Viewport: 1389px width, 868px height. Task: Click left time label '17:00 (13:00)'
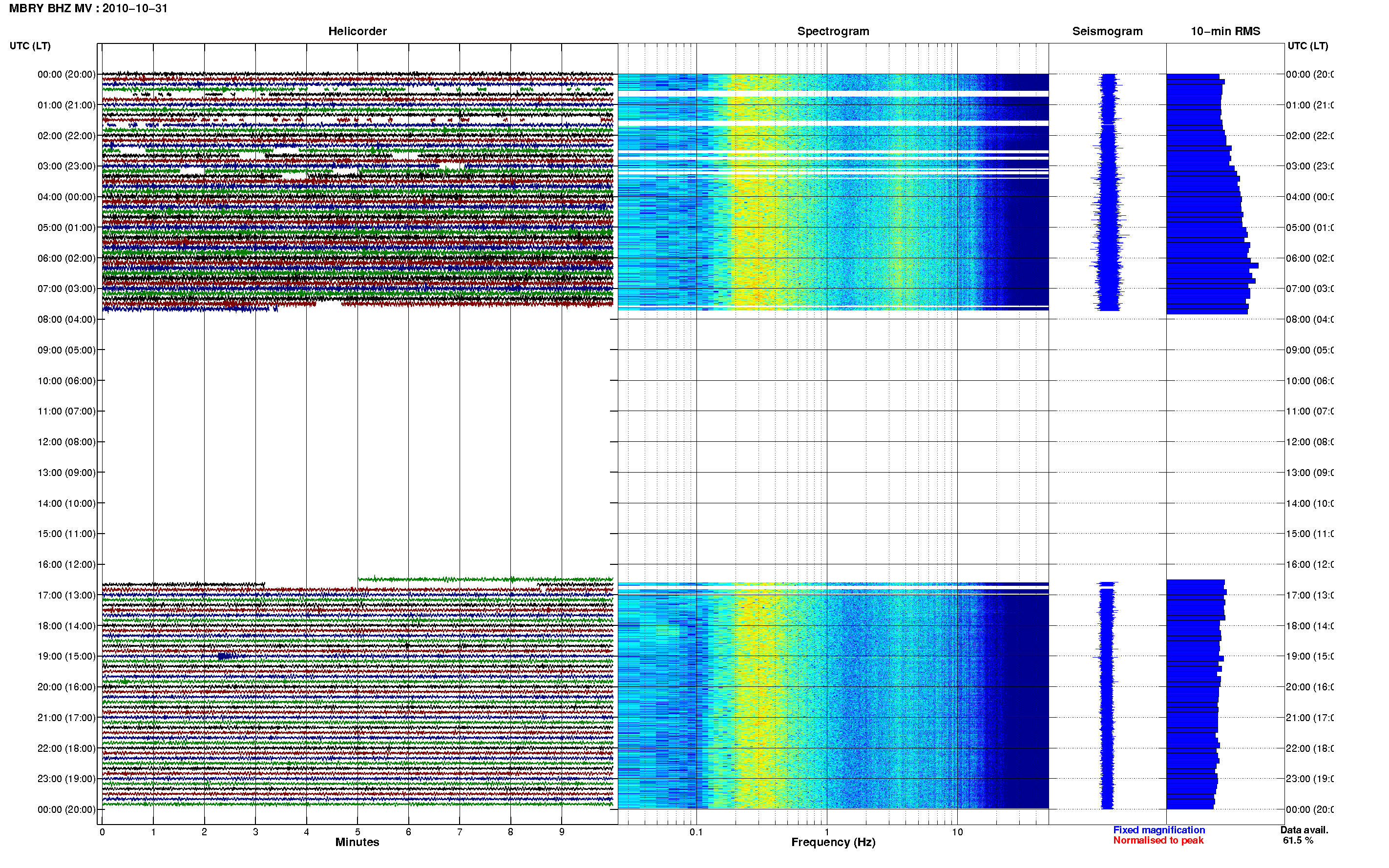coord(66,595)
